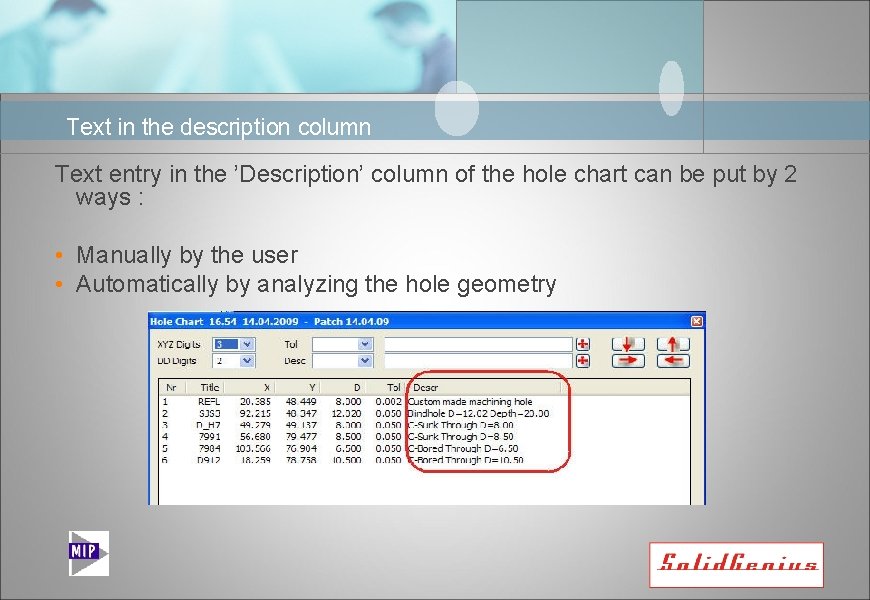870x600 pixels.
Task: Click the 'XYZ Digits' label
Action: (x=179, y=344)
